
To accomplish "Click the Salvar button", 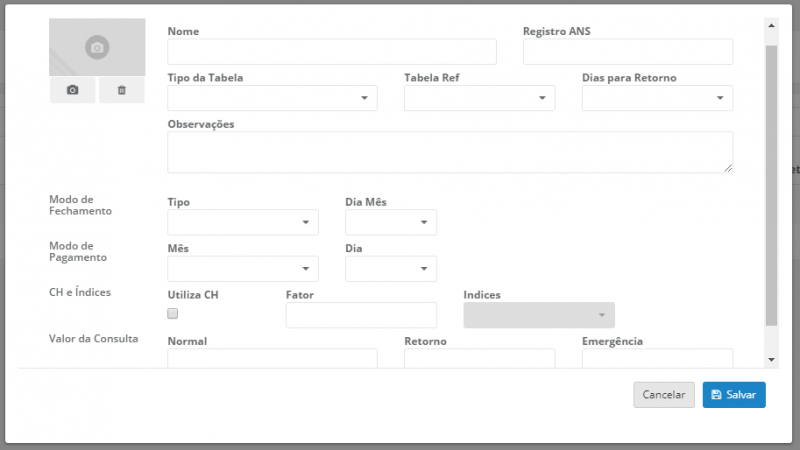I will click(734, 395).
